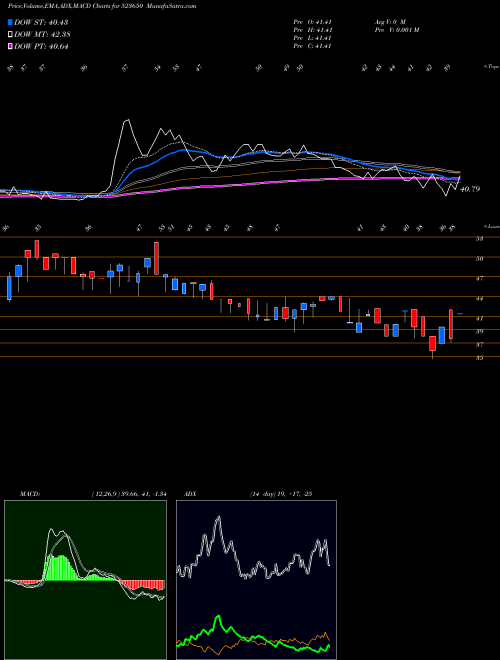This screenshot has width=500, height=660.
Task: Click the magenta DOW PT legend swatch
Action: click(10, 46)
